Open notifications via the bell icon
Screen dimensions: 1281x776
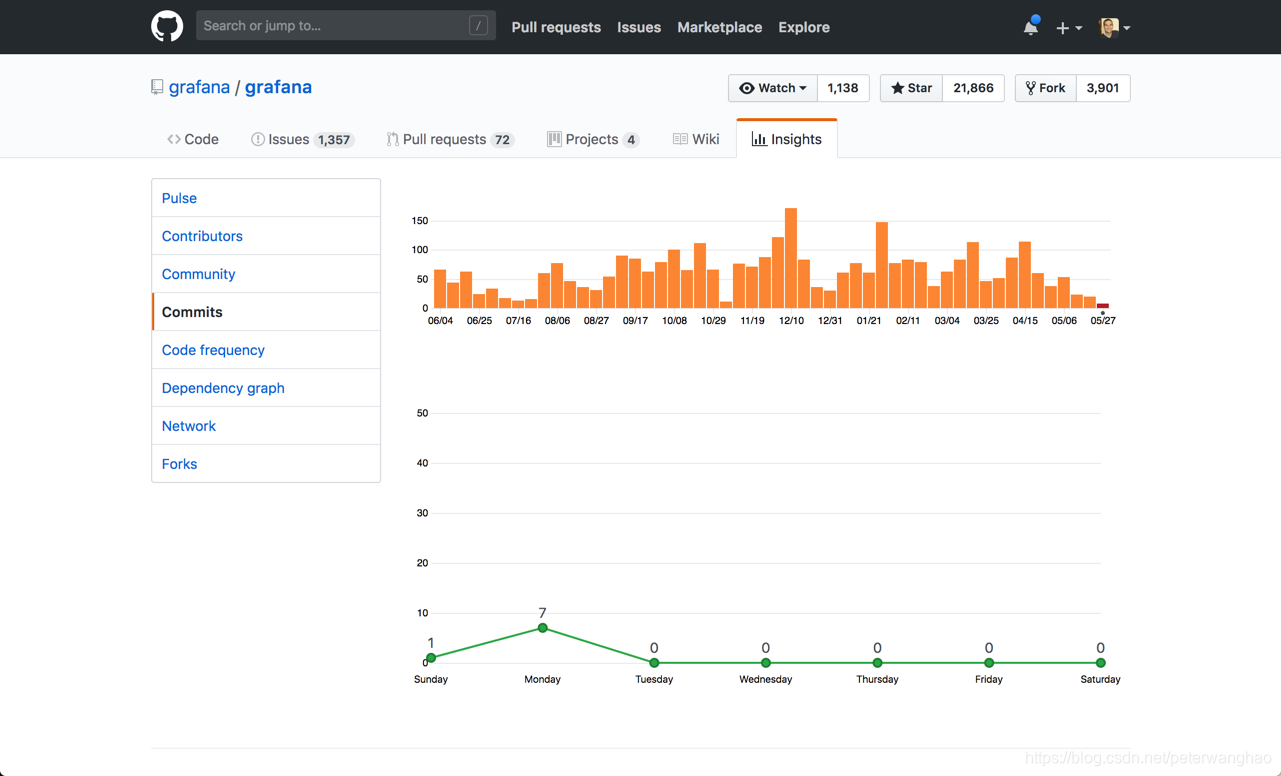(x=1031, y=26)
